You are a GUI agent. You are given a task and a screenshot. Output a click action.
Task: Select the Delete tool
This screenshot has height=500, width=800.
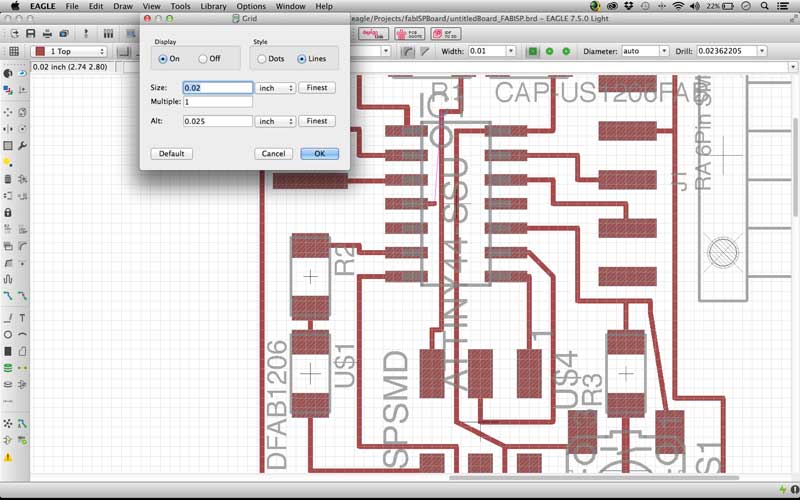8,179
